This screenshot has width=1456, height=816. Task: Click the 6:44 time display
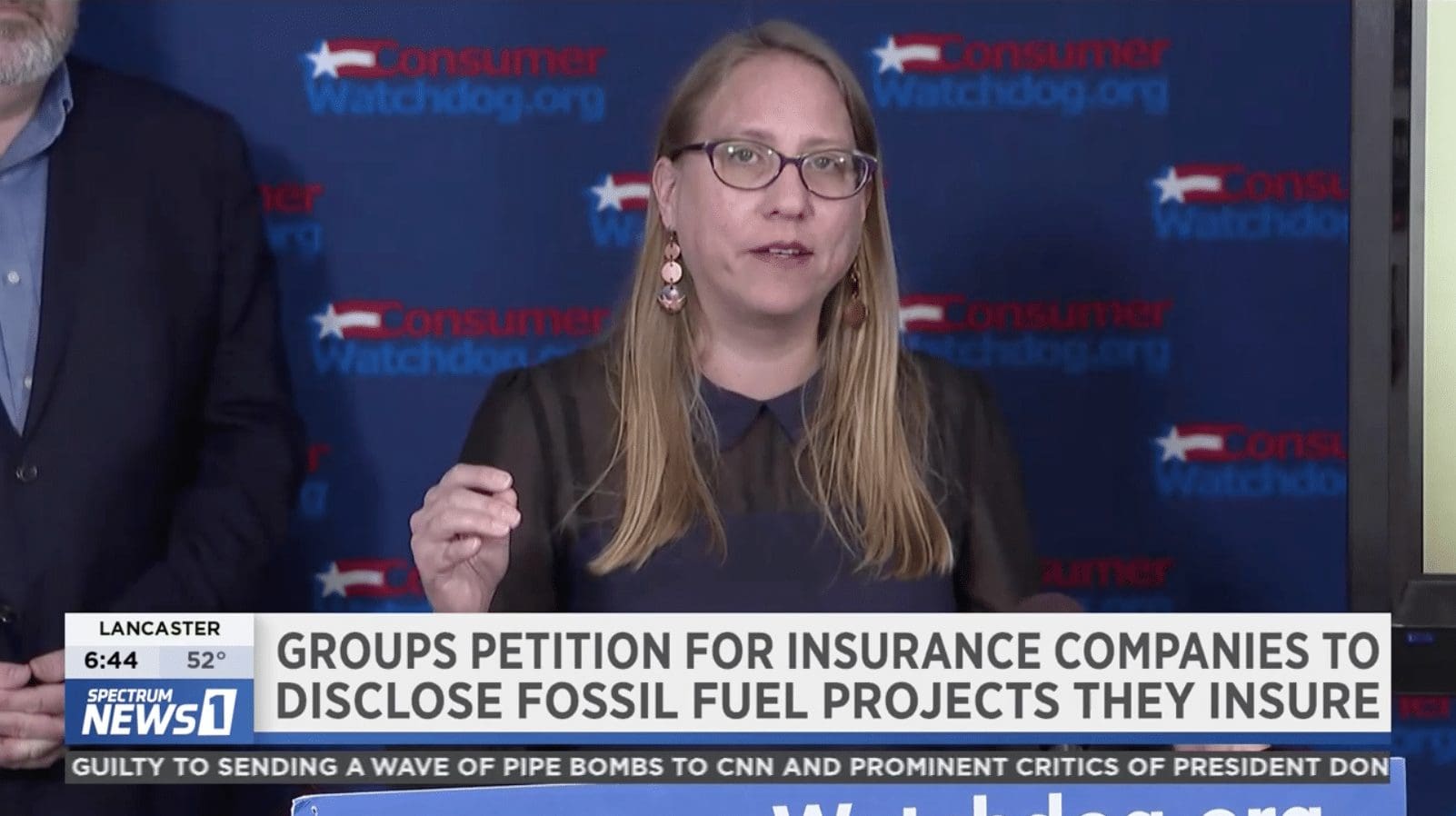pyautogui.click(x=111, y=661)
